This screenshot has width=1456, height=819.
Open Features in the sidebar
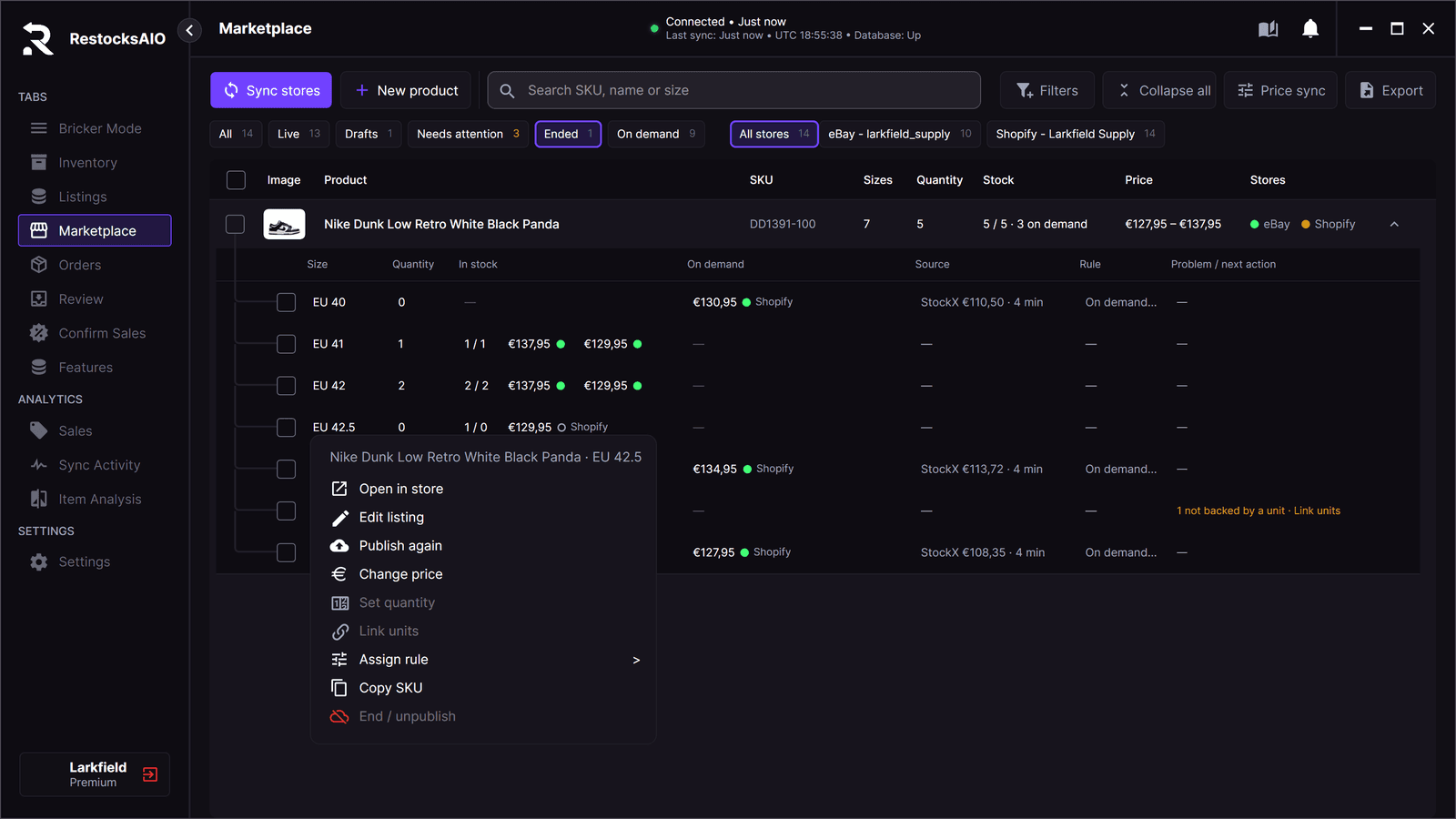[95, 368]
